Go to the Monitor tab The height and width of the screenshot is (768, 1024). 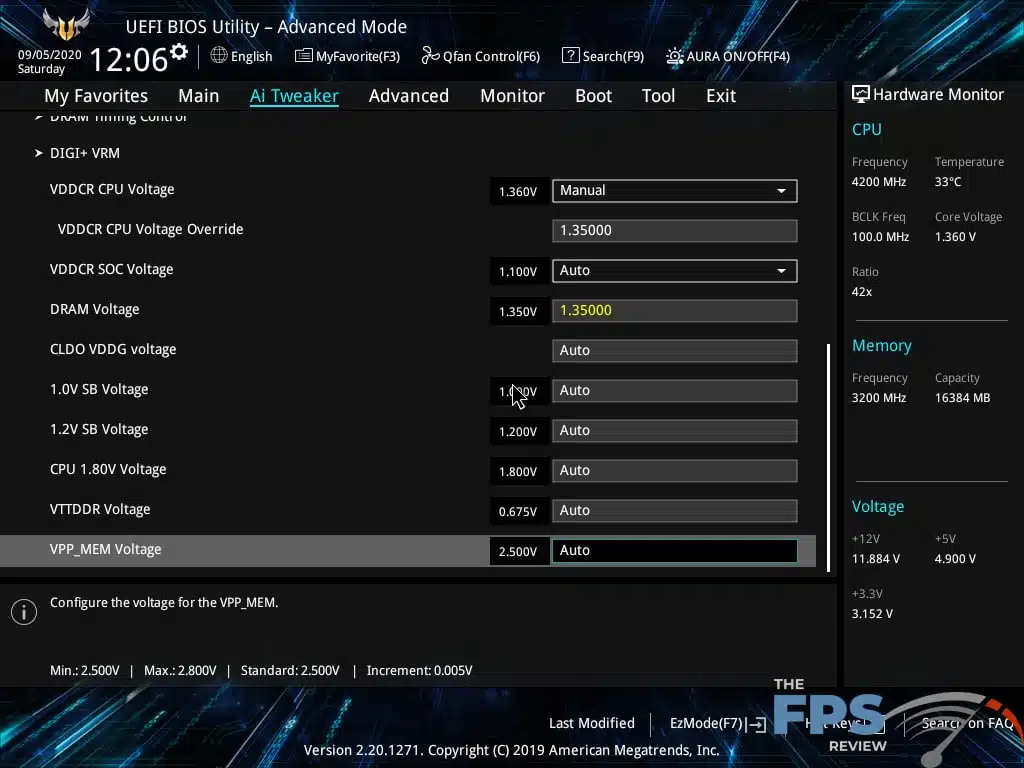[x=513, y=96]
